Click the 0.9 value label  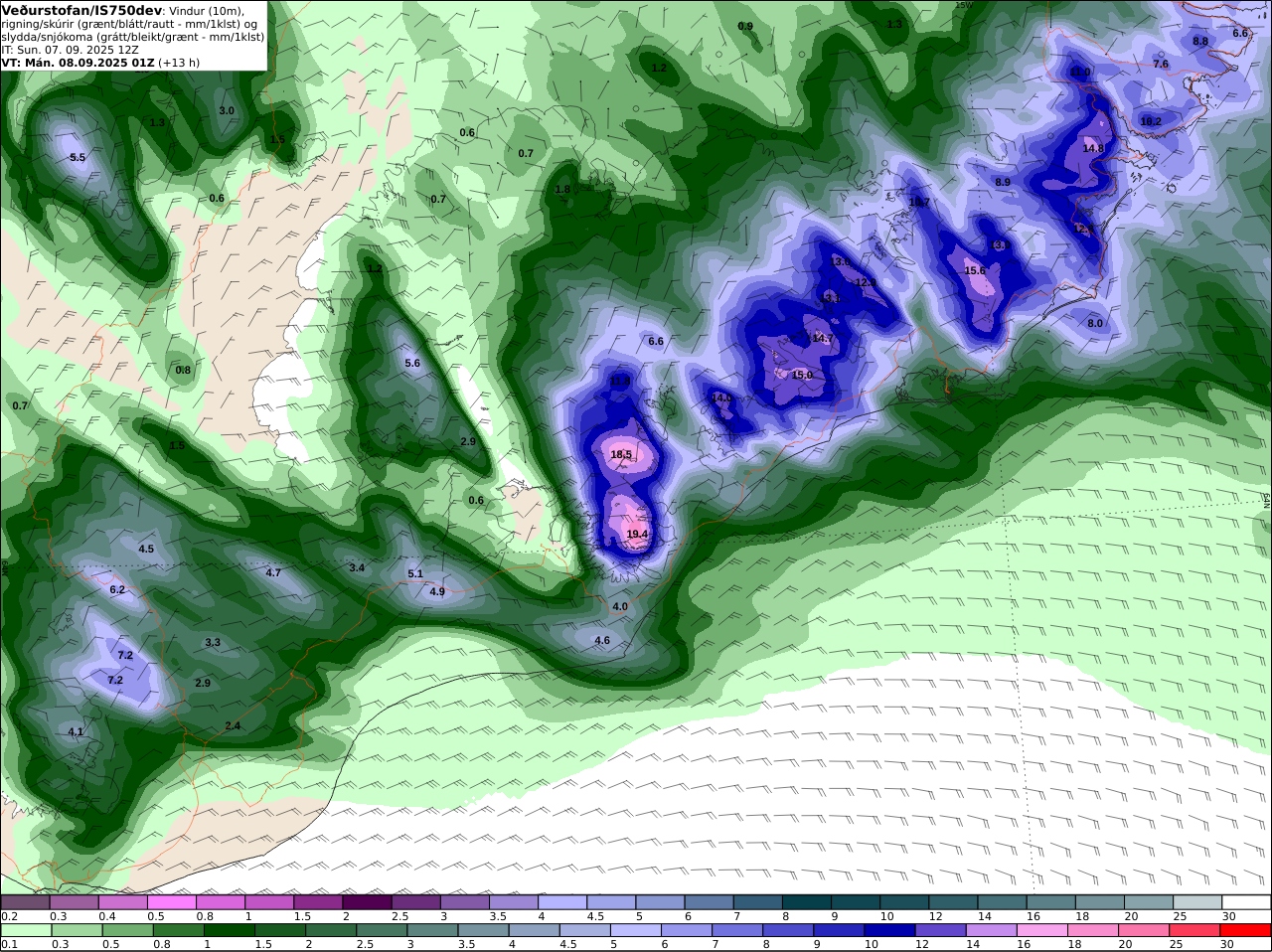coord(745,26)
